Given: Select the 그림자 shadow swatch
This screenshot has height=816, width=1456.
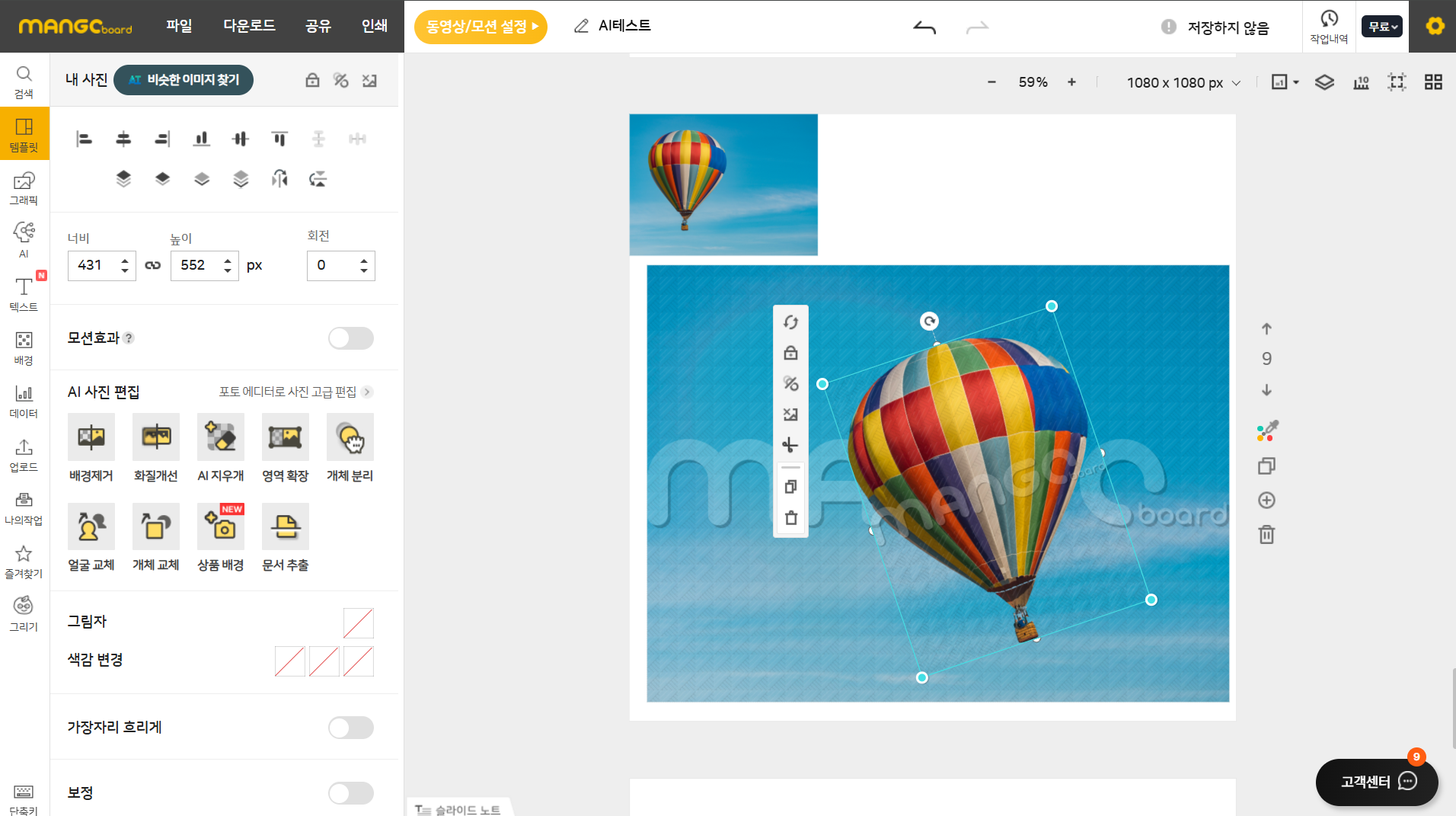Looking at the screenshot, I should click(x=359, y=623).
